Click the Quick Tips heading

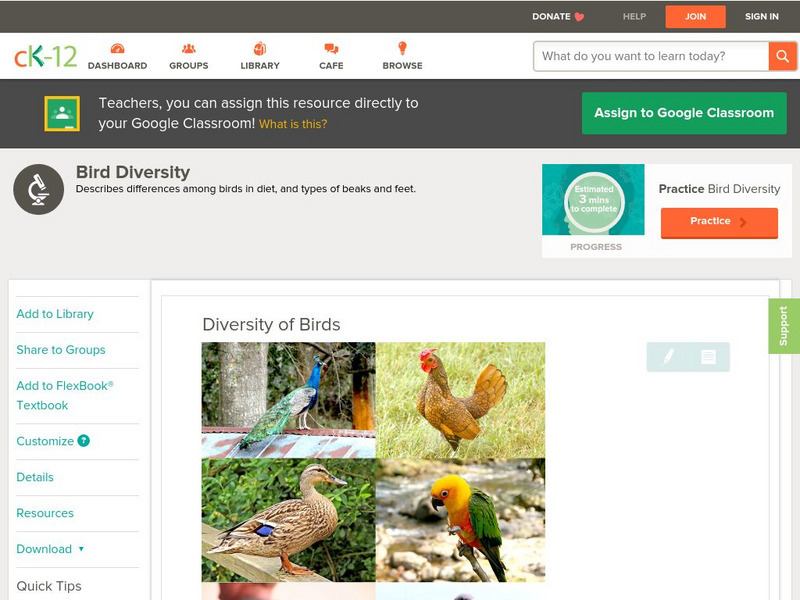(49, 586)
